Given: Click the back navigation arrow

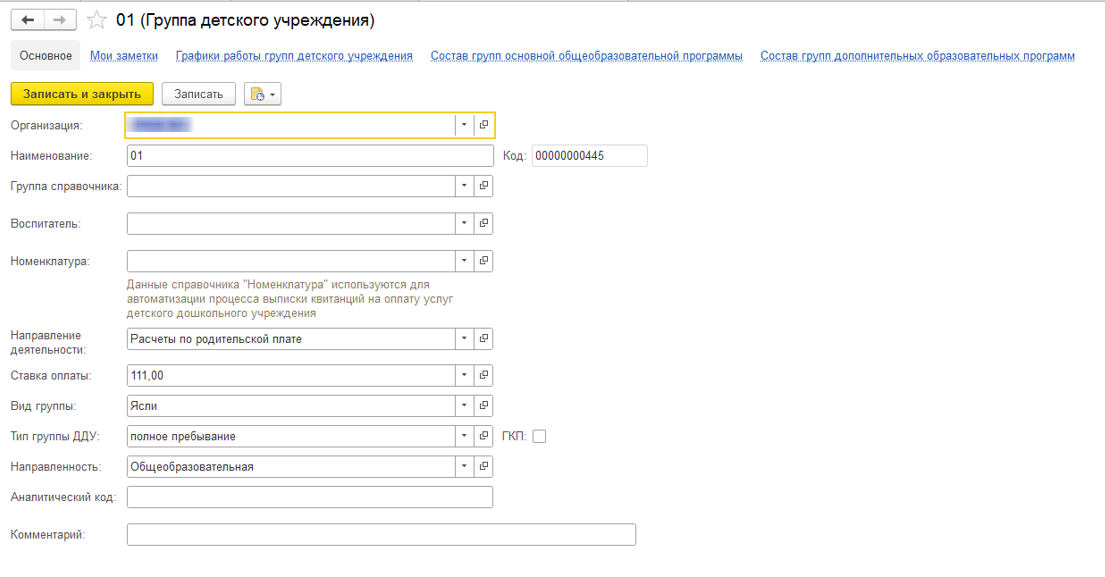Looking at the screenshot, I should (27, 20).
